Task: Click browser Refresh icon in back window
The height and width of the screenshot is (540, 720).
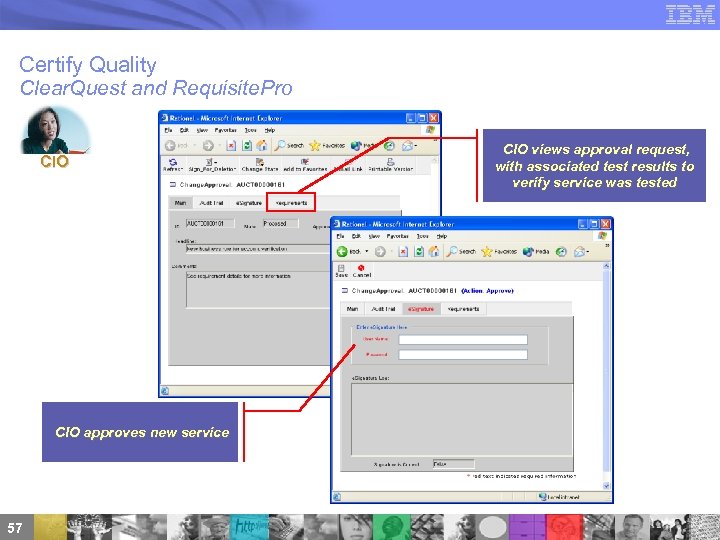Action: coord(247,146)
